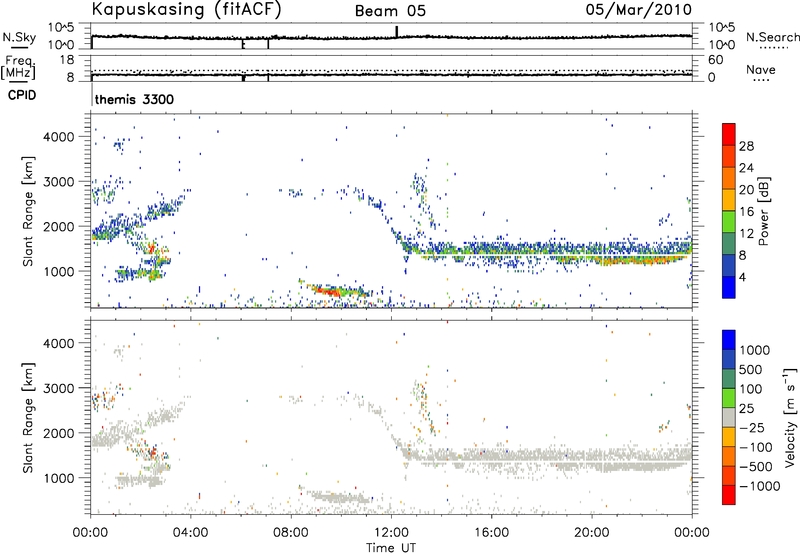Viewport: 800px width, 554px height.
Task: Click the 'Slant Range [km]' label of velocity panel
Action: coord(28,417)
